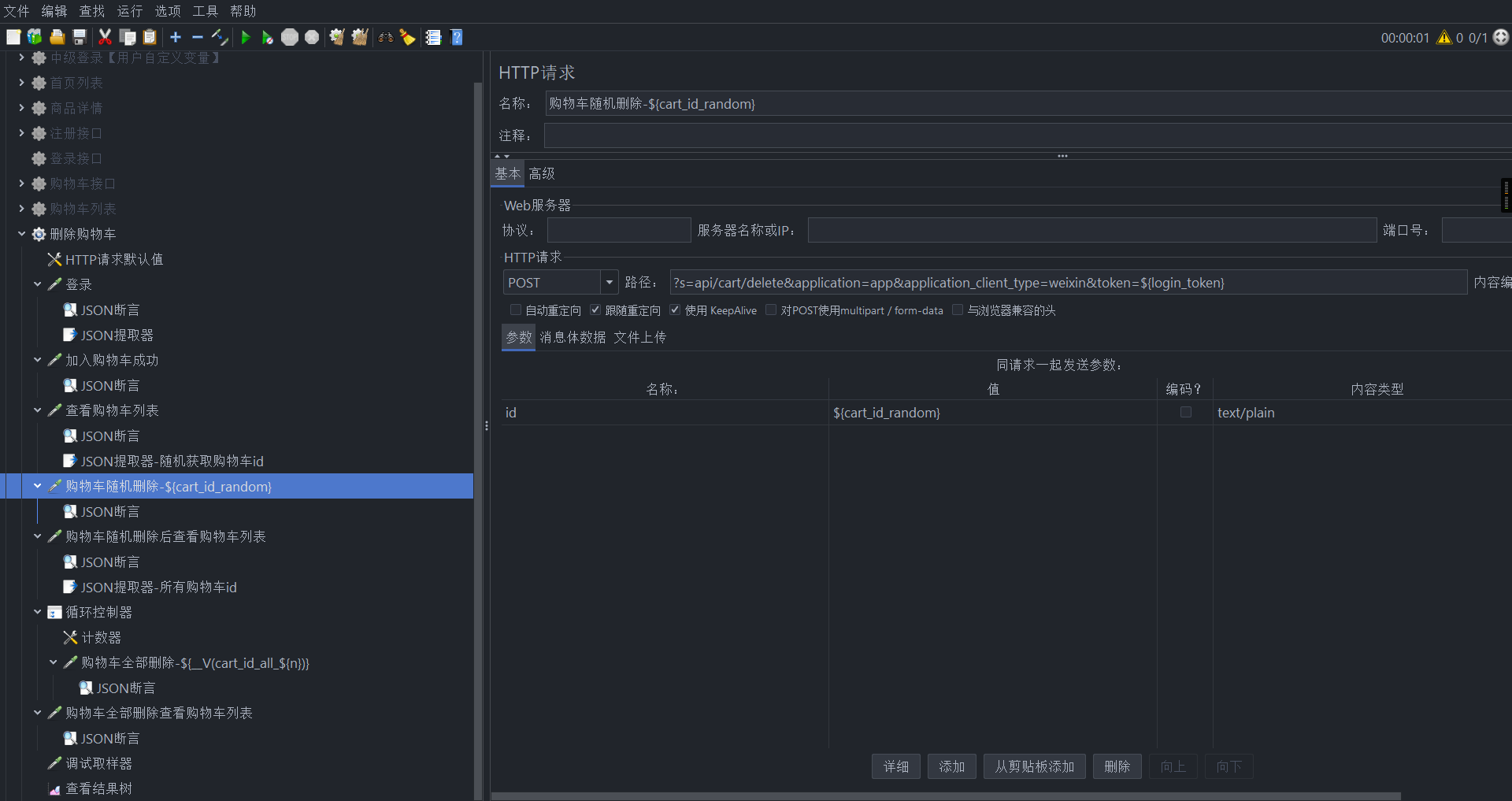Click the tree panel vertical scrollbar
1512x801 pixels.
click(478, 441)
